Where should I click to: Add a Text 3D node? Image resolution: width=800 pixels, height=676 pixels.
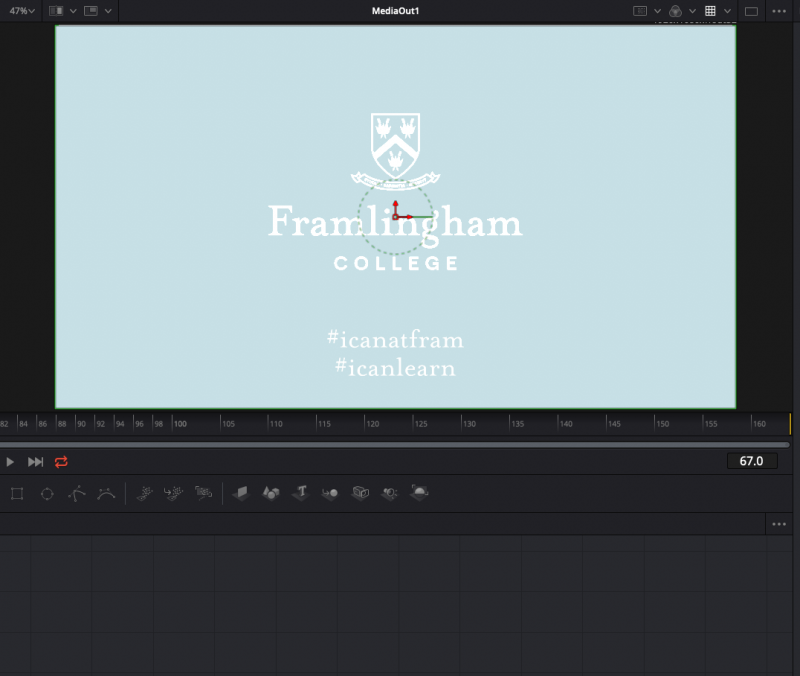(x=299, y=493)
